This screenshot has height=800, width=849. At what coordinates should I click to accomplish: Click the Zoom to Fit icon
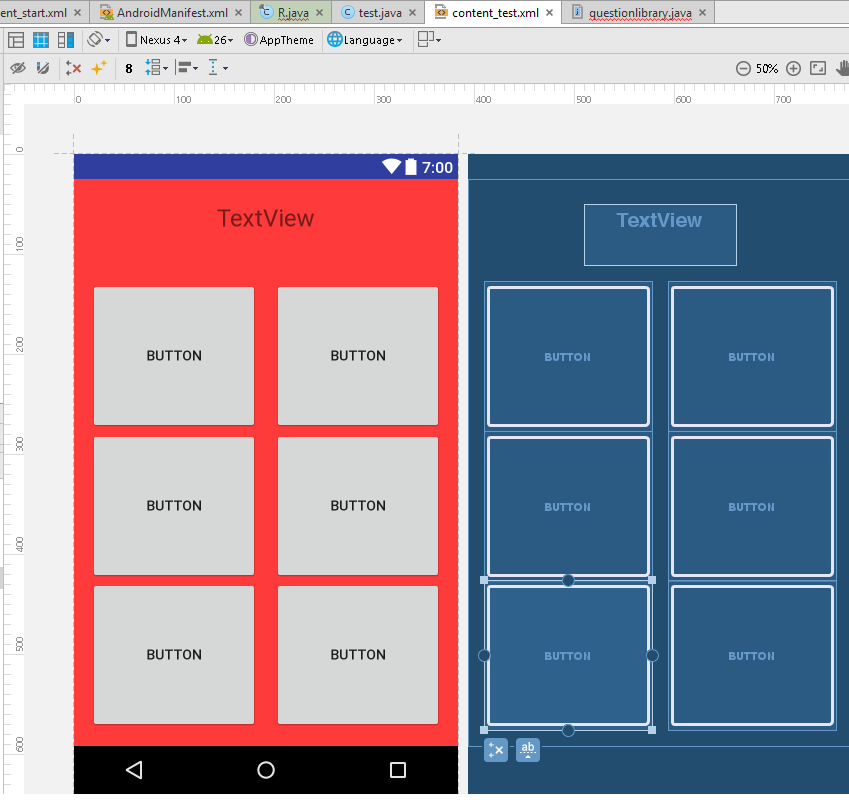(818, 69)
